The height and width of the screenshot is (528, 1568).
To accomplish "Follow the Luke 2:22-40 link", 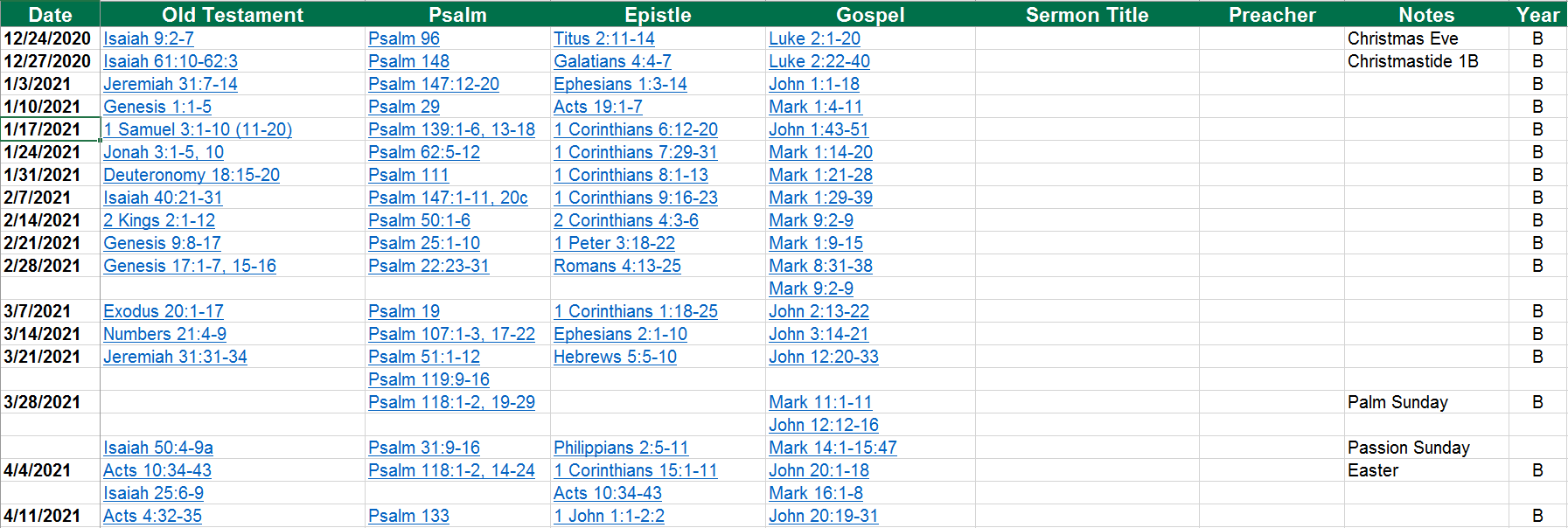I will tap(819, 61).
